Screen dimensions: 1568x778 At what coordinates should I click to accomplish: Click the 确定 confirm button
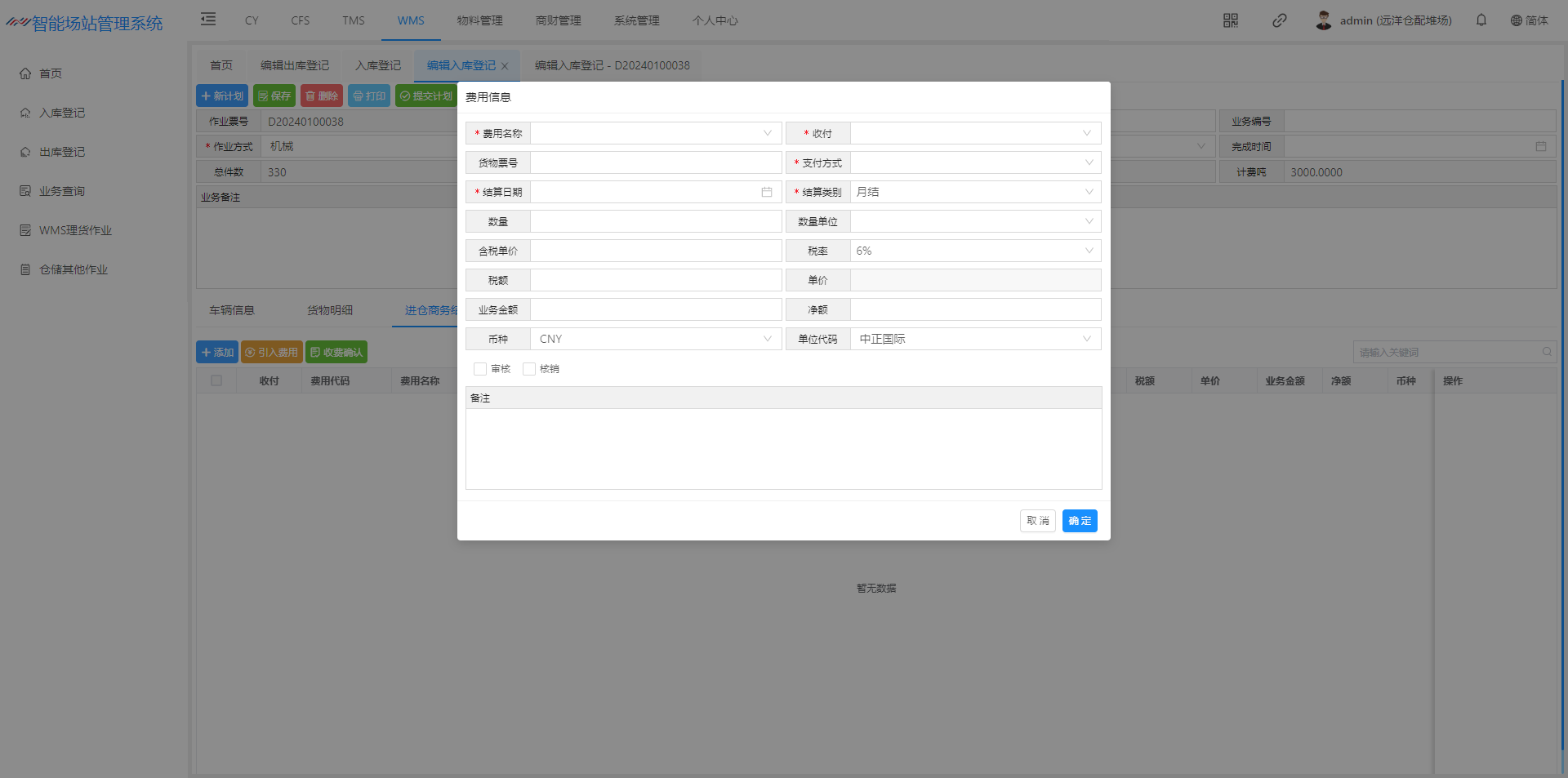(x=1079, y=521)
